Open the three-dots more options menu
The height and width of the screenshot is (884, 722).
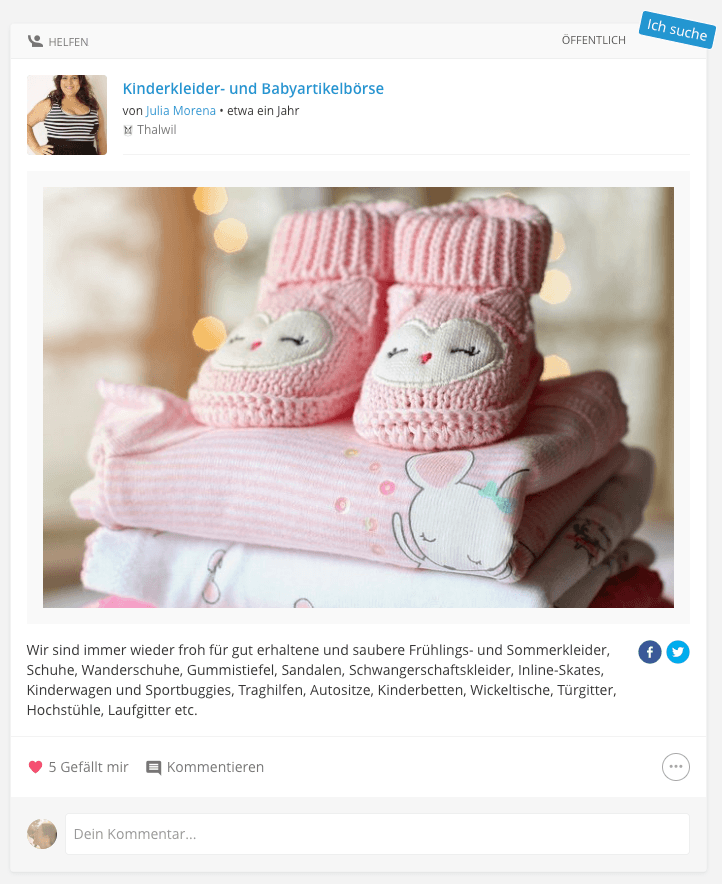coord(676,767)
